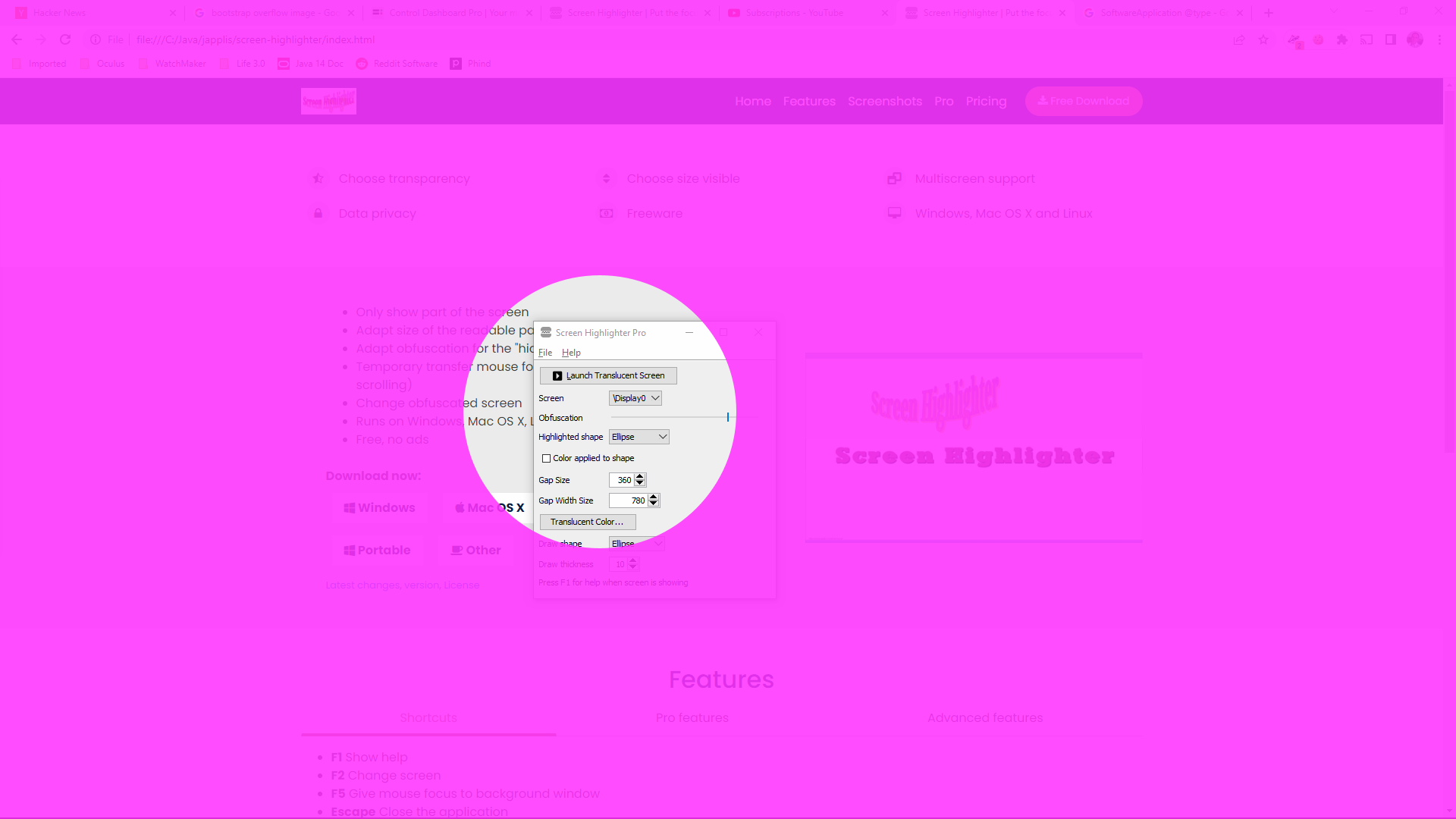Open the Chrome profile avatar
The width and height of the screenshot is (1456, 819).
[1415, 39]
